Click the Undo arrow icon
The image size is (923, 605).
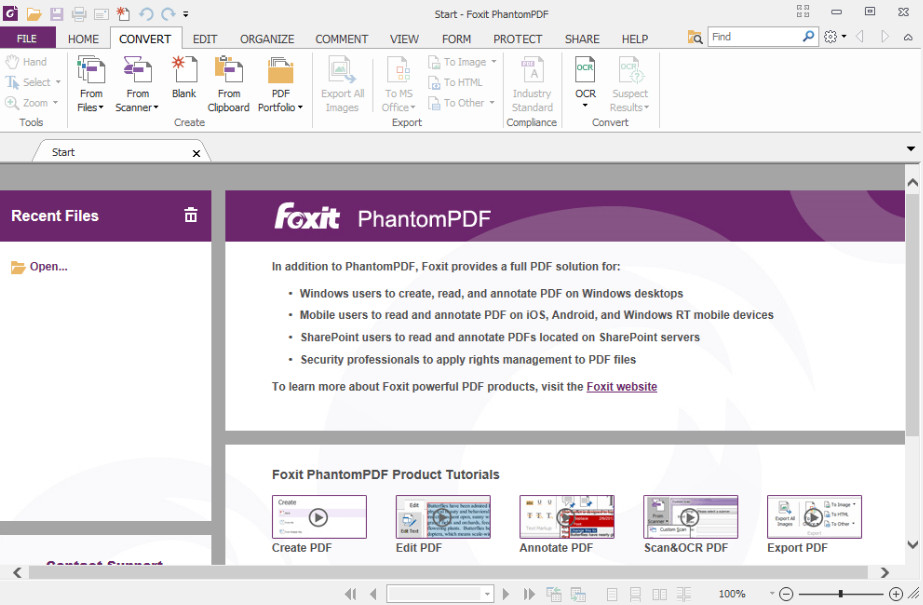146,14
